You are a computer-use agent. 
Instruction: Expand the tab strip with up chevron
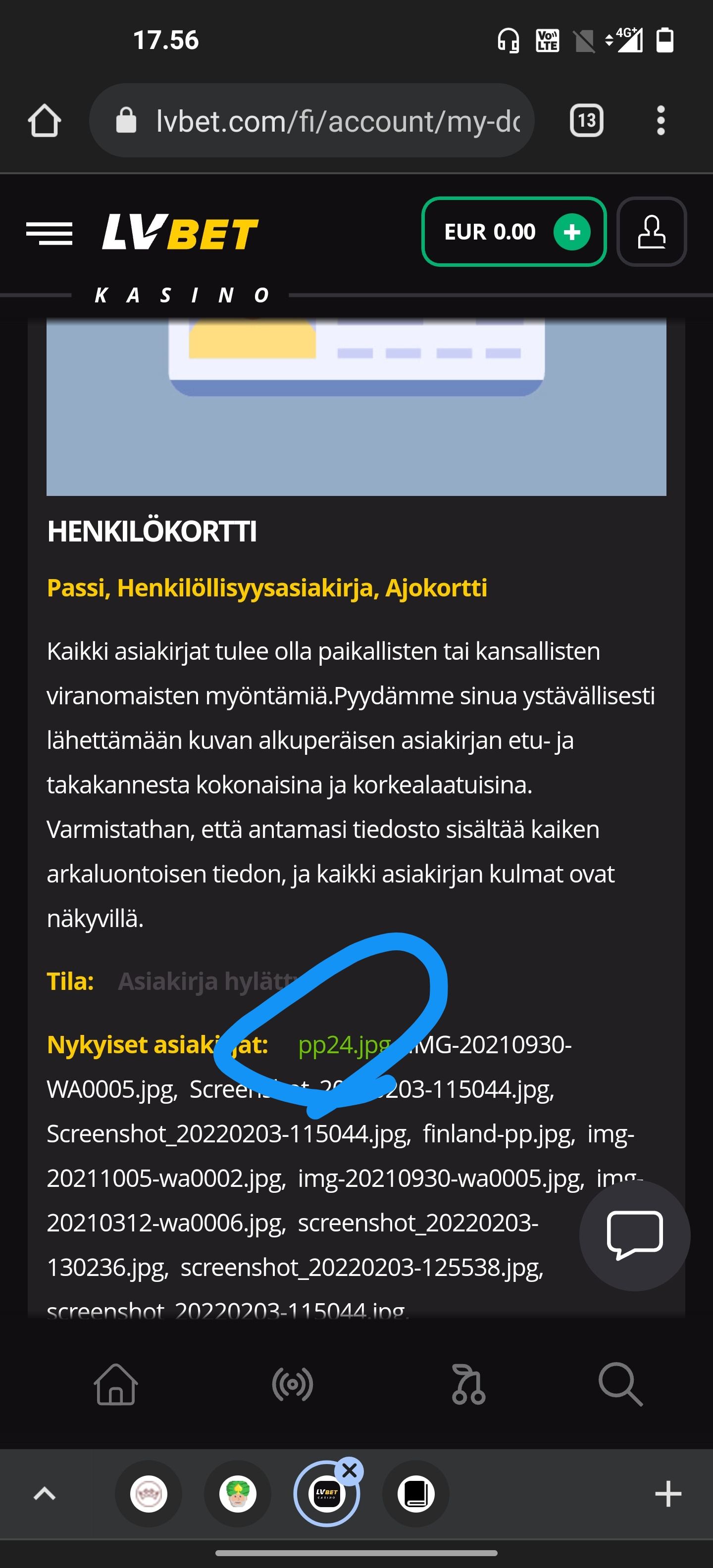pos(45,1493)
